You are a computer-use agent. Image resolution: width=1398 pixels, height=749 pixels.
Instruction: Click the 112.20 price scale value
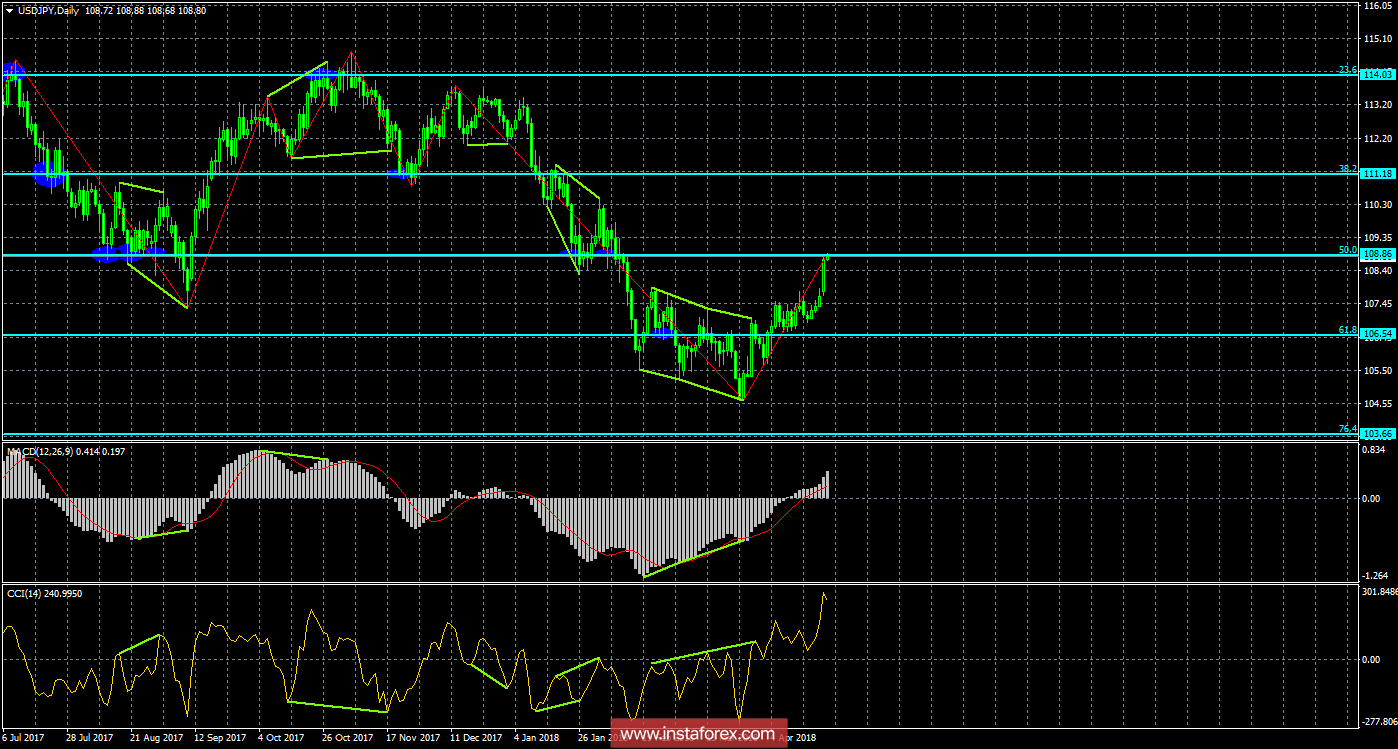(1380, 138)
